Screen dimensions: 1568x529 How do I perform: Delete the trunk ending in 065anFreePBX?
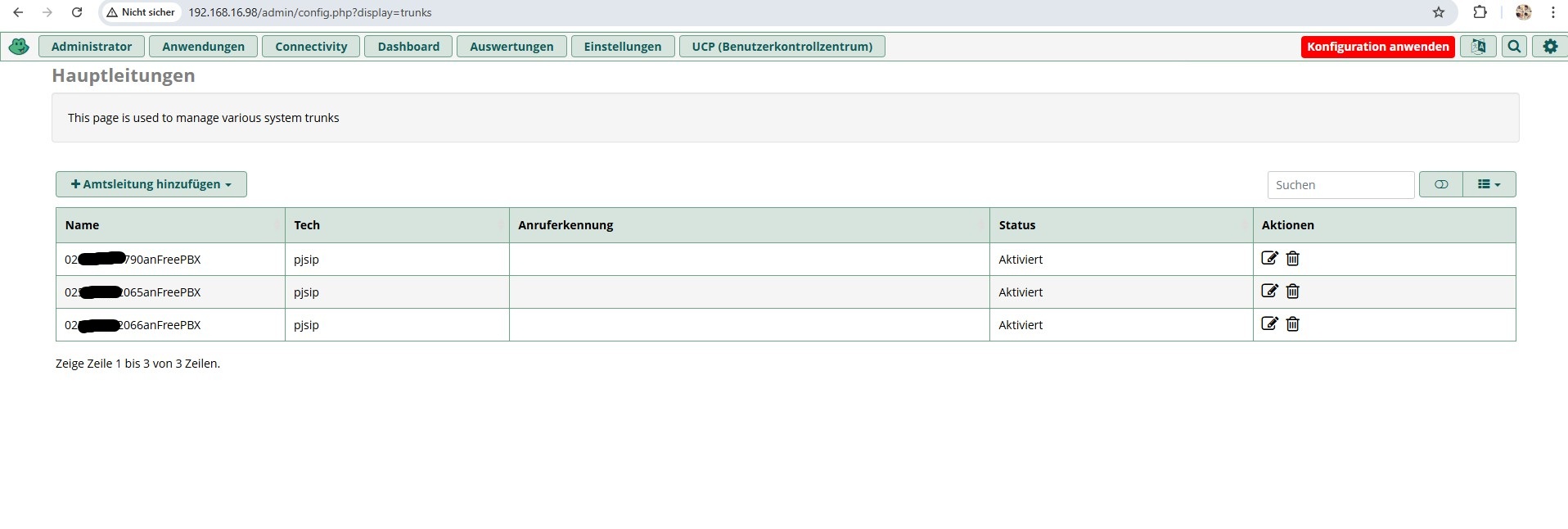coord(1292,292)
